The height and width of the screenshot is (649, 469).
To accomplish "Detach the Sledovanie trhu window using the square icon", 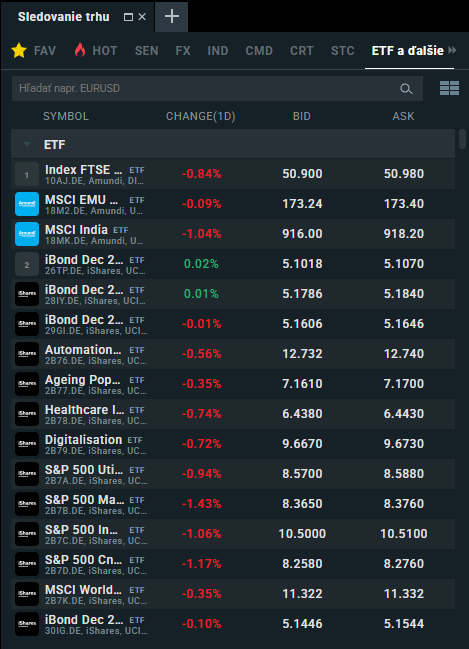I will 128,17.
